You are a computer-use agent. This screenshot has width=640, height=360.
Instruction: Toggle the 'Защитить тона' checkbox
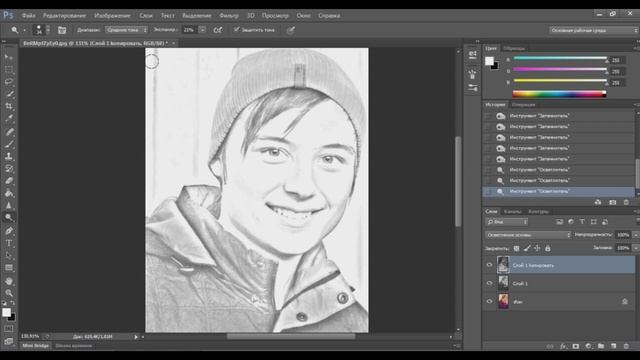click(236, 29)
